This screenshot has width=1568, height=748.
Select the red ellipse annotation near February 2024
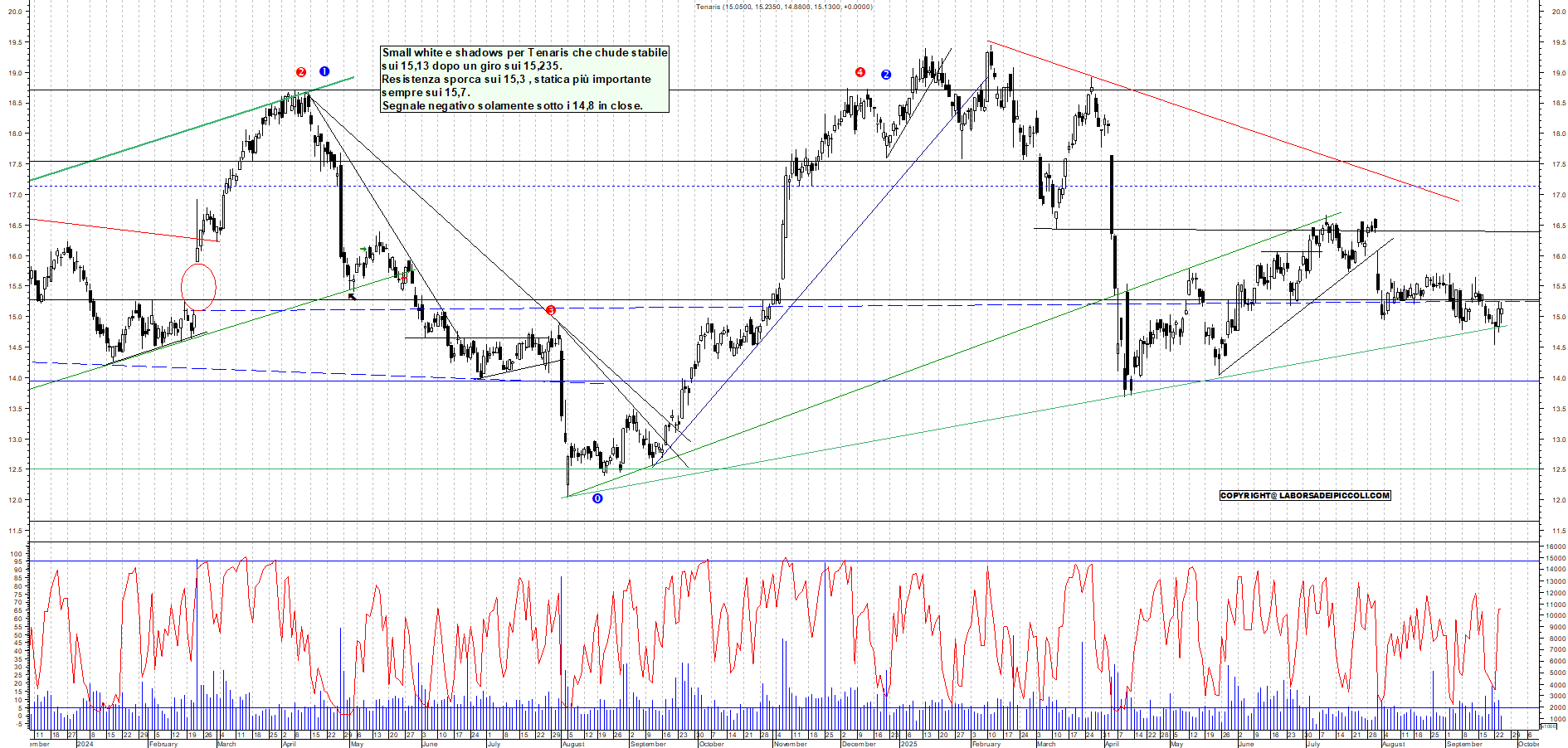(198, 287)
